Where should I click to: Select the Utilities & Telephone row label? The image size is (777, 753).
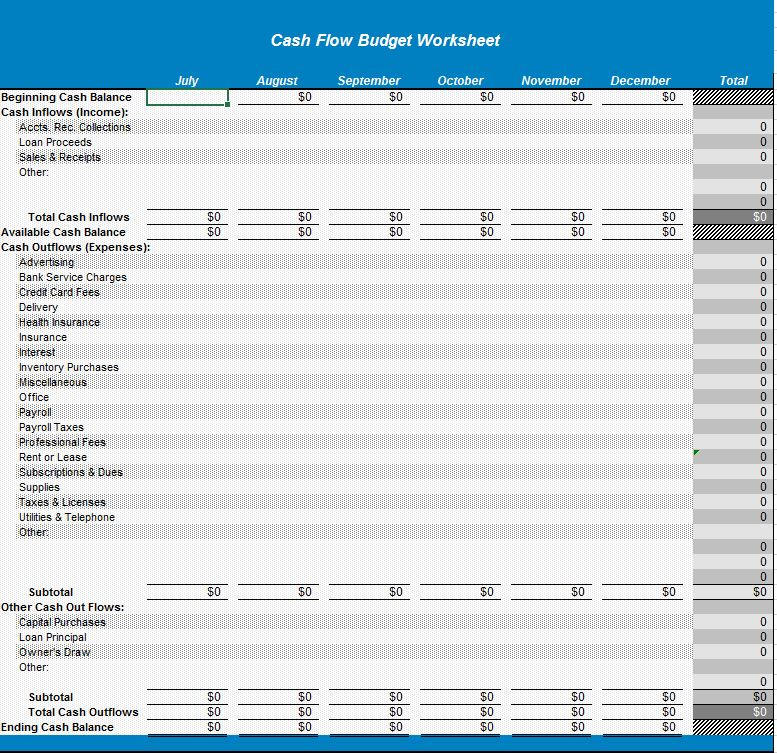tap(67, 517)
